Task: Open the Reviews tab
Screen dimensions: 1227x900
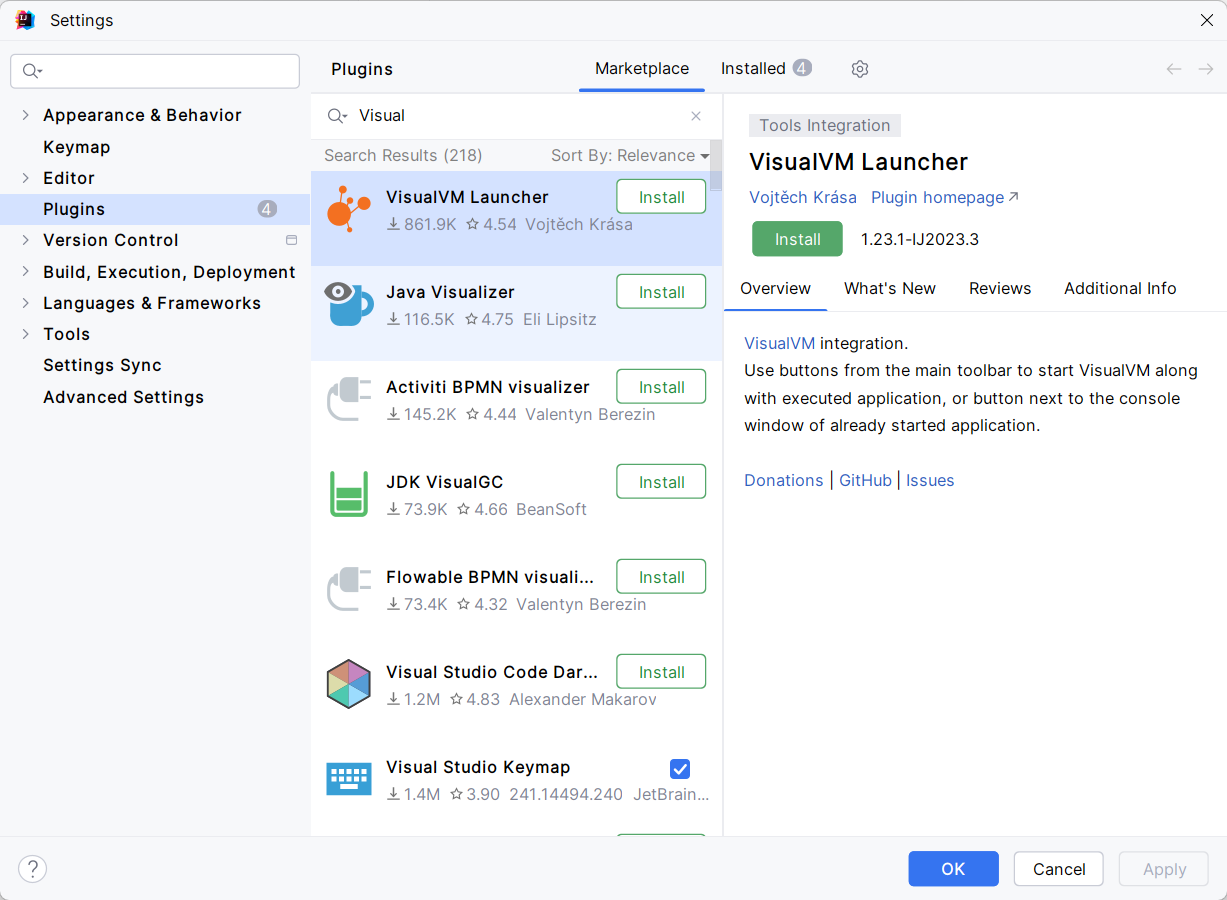Action: click(x=999, y=288)
